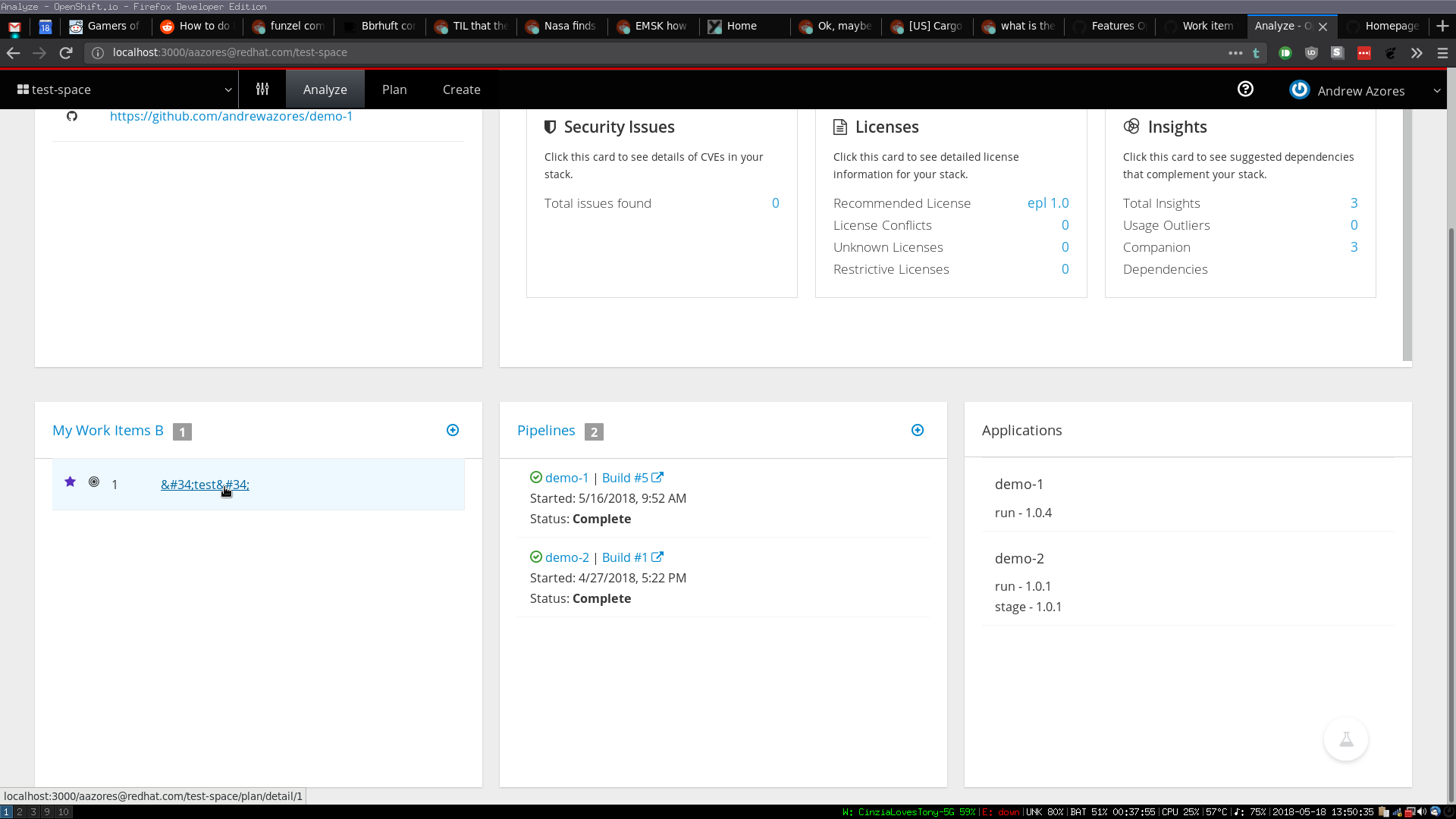This screenshot has width=1456, height=819.
Task: Switch to the Plan tab
Action: point(394,89)
